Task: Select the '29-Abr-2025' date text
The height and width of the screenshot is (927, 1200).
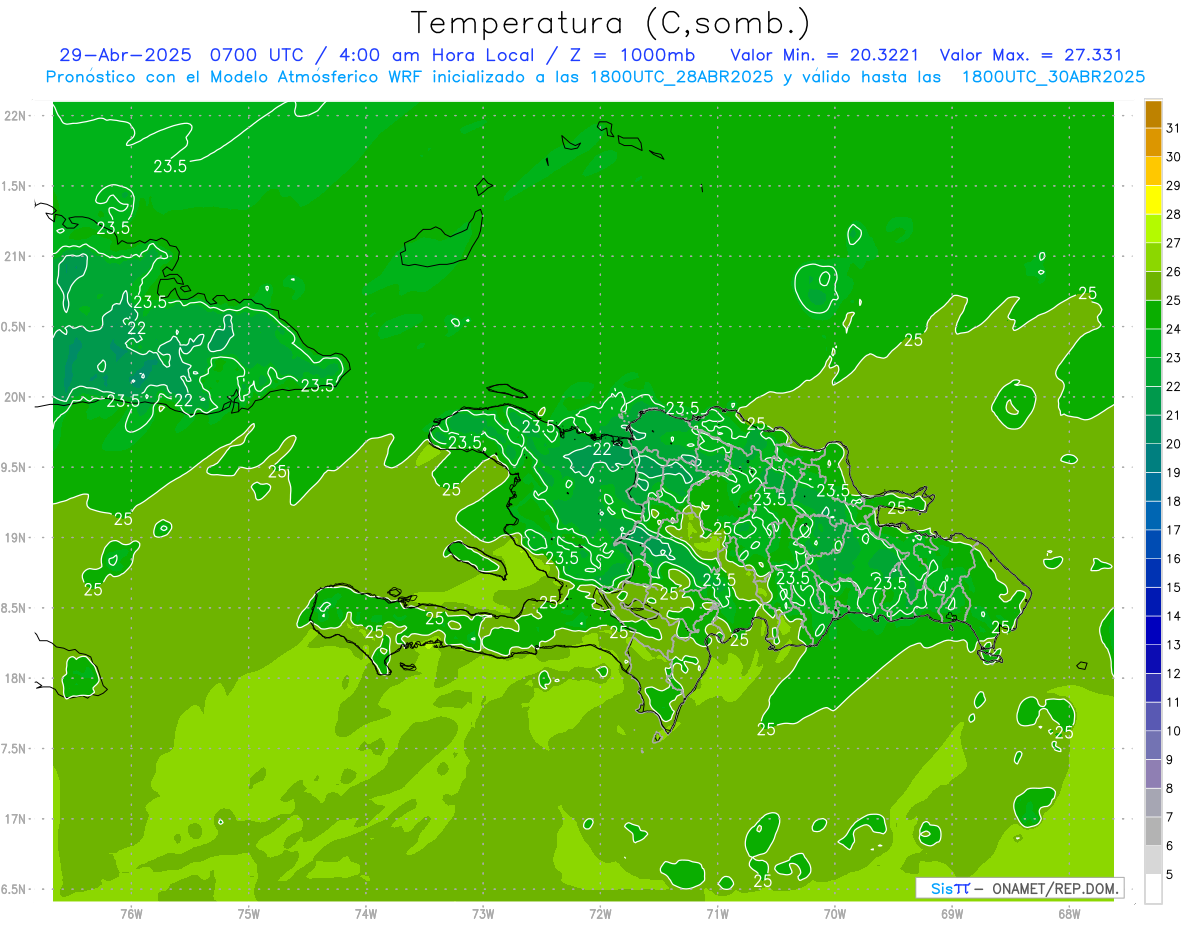Action: [x=126, y=55]
